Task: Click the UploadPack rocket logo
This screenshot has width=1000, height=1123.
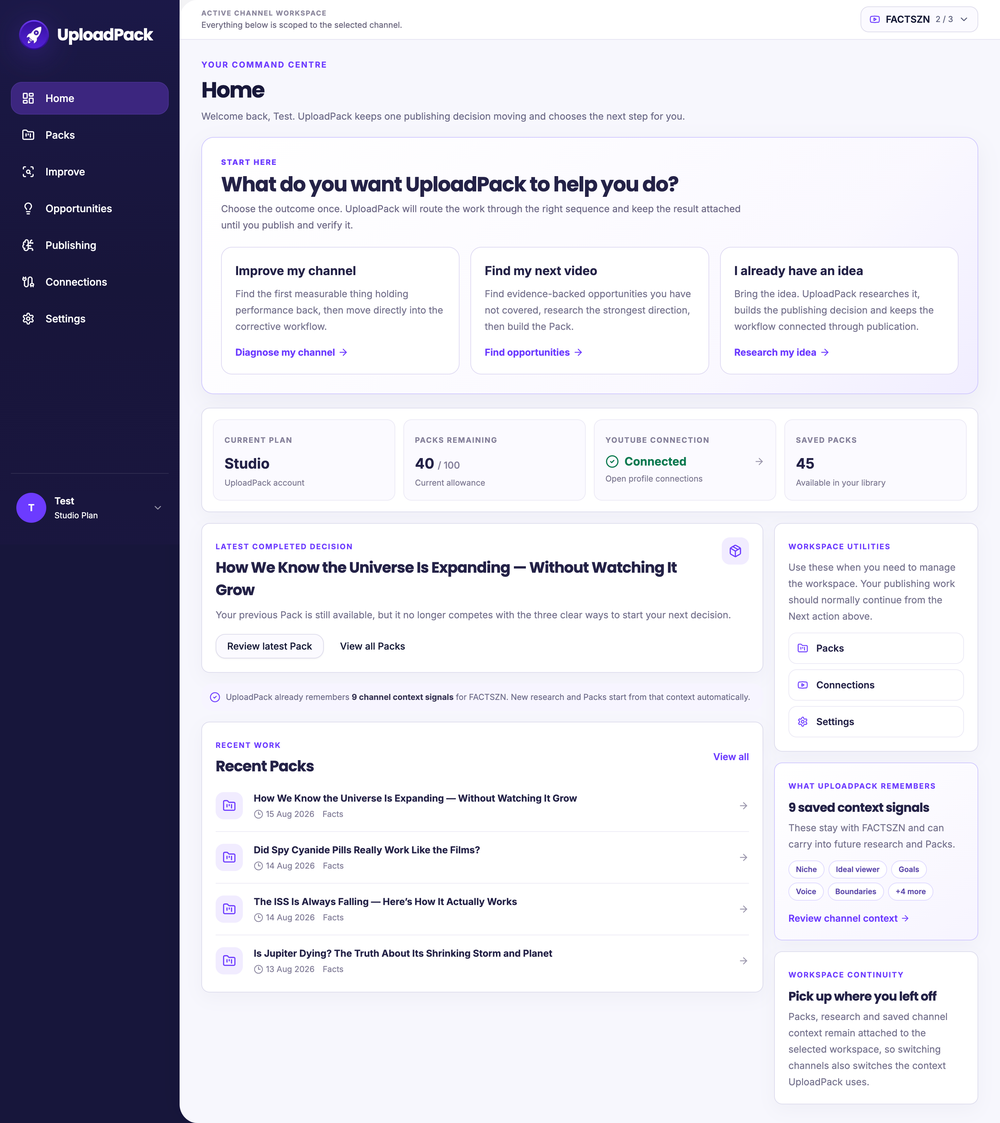Action: pos(34,34)
